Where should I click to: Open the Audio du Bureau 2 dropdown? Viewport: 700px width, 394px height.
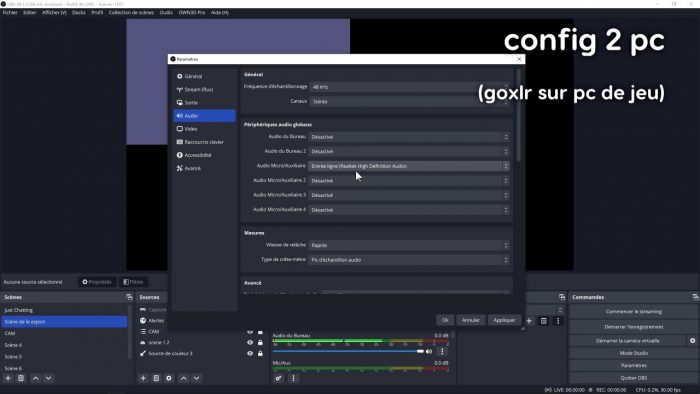409,151
